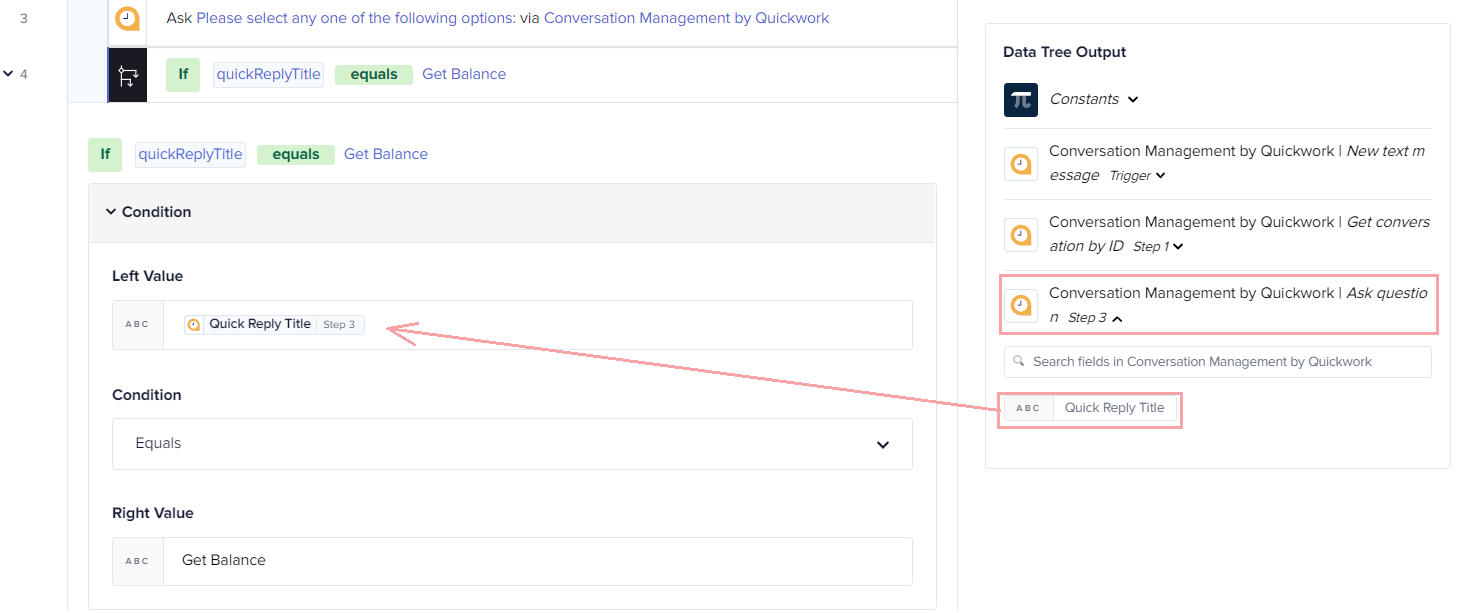The height and width of the screenshot is (613, 1466).
Task: Collapse the Condition section
Action: [x=110, y=212]
